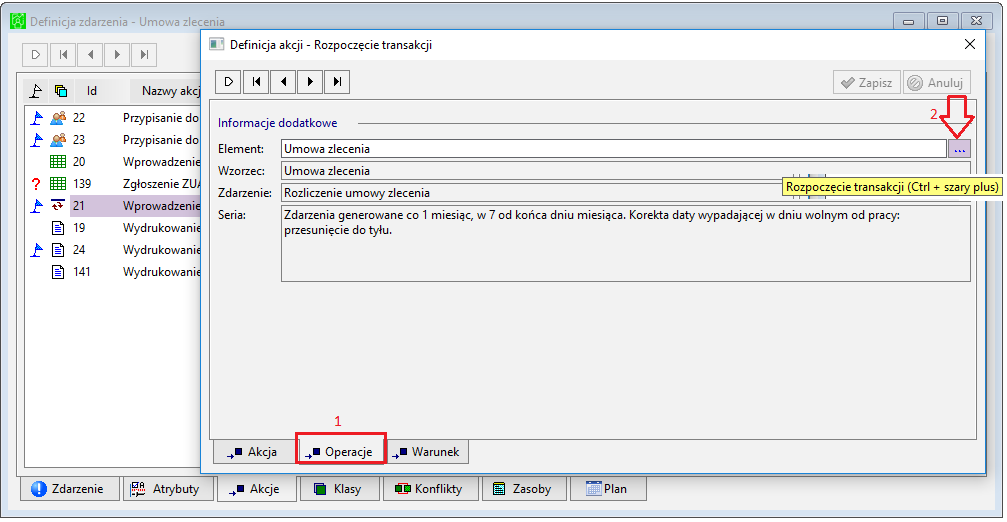
Task: Click into the Element text field
Action: click(614, 149)
